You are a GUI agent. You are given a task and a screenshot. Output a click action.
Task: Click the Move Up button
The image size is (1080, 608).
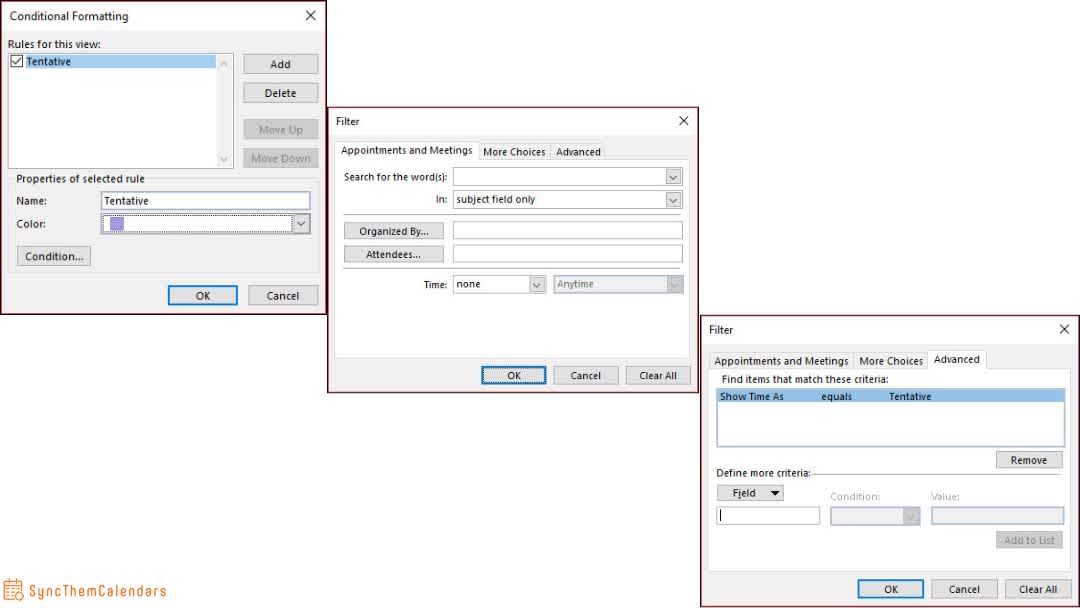280,129
